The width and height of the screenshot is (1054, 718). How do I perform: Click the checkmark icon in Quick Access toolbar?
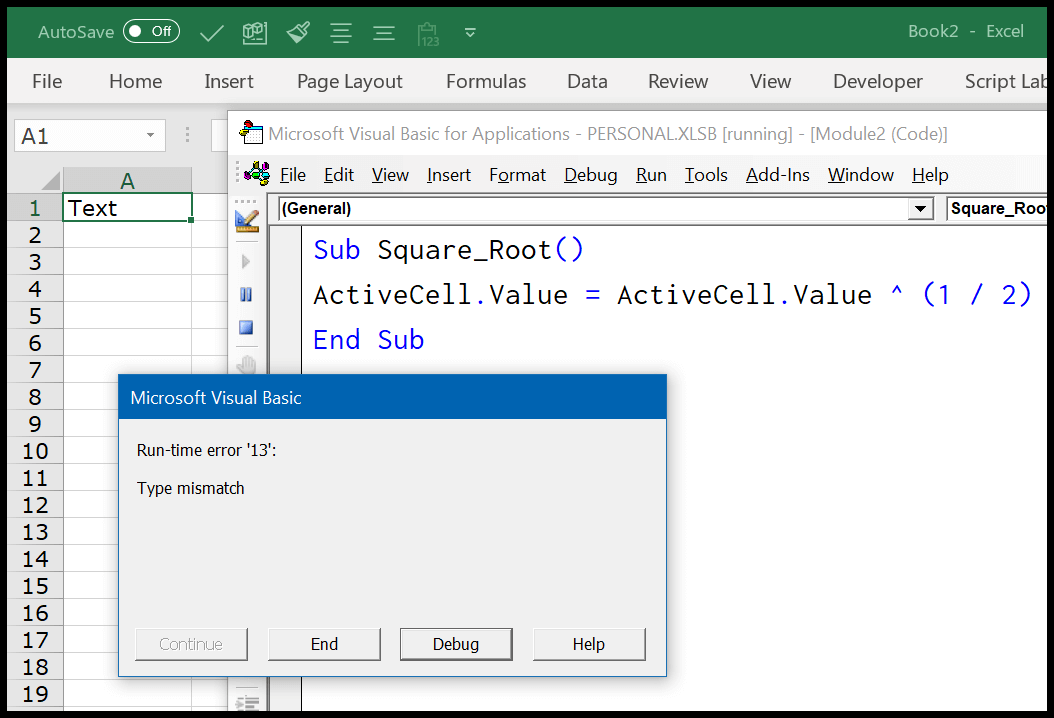tap(211, 32)
